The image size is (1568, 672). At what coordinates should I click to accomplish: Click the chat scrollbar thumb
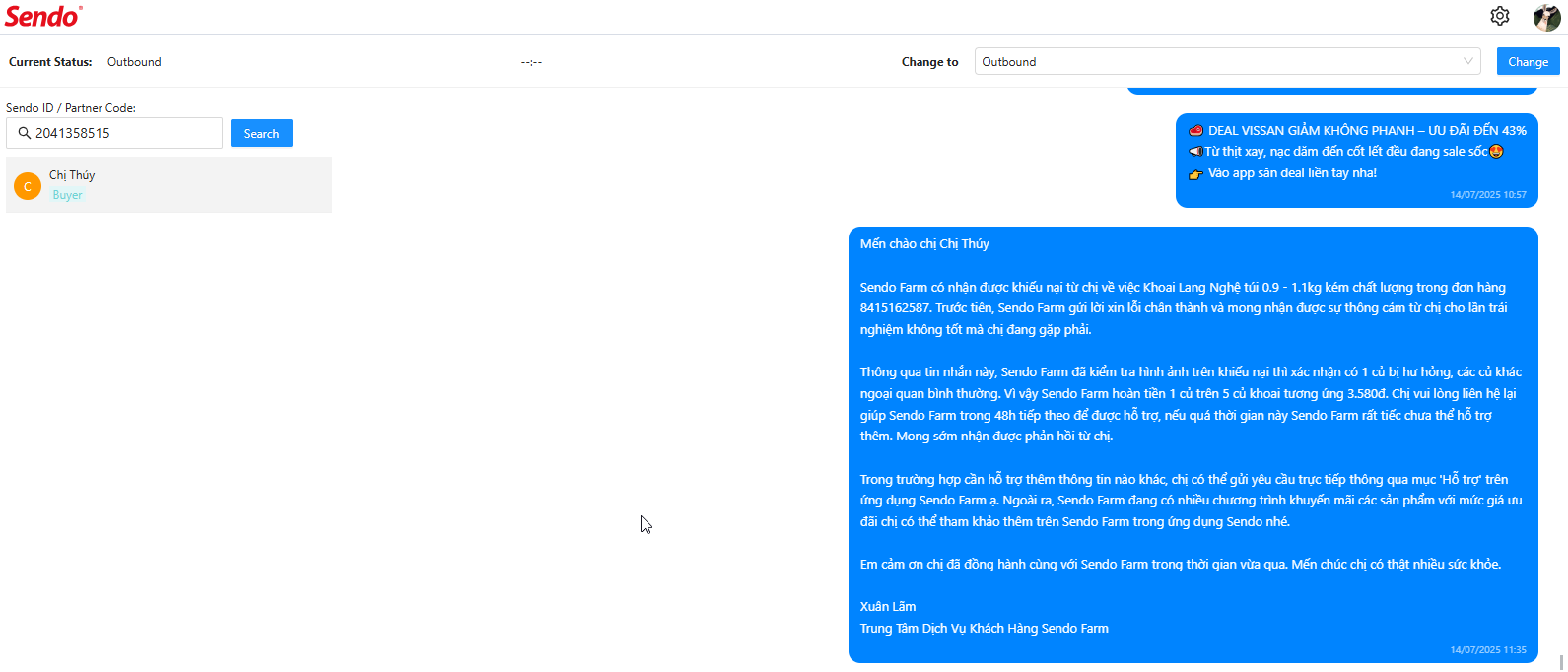1561,663
